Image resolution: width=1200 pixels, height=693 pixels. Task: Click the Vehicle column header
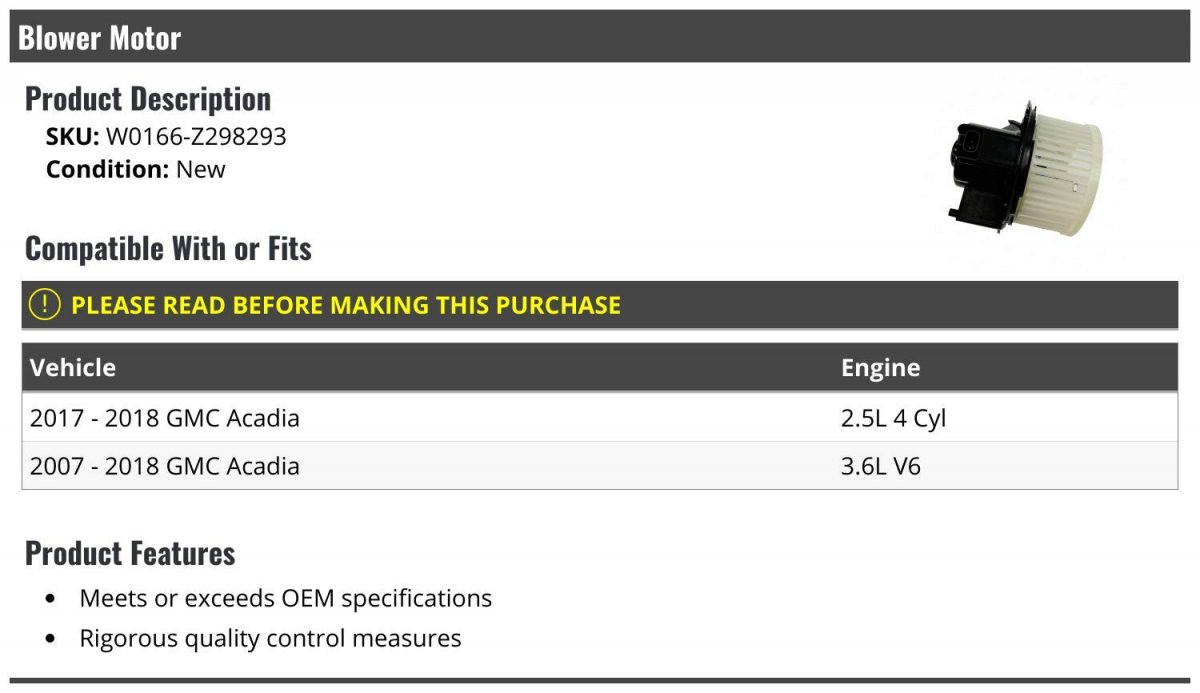coord(73,367)
